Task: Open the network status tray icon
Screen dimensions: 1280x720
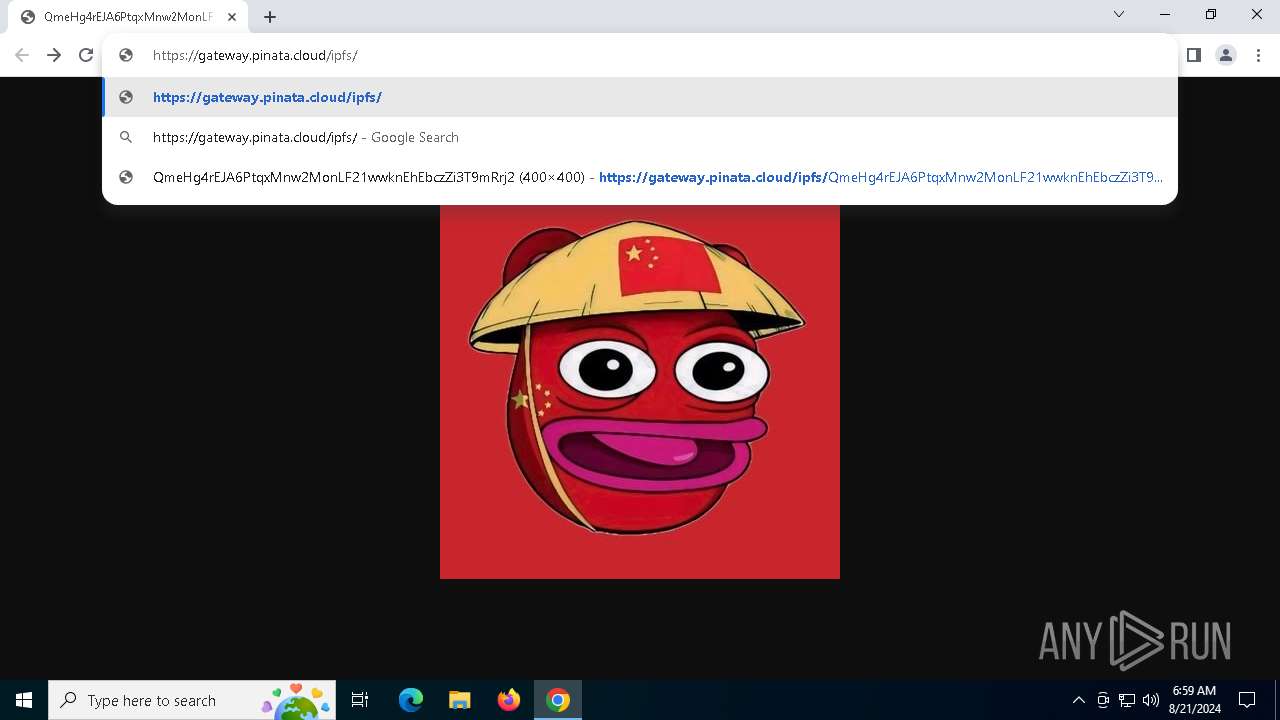Action: [x=1127, y=700]
